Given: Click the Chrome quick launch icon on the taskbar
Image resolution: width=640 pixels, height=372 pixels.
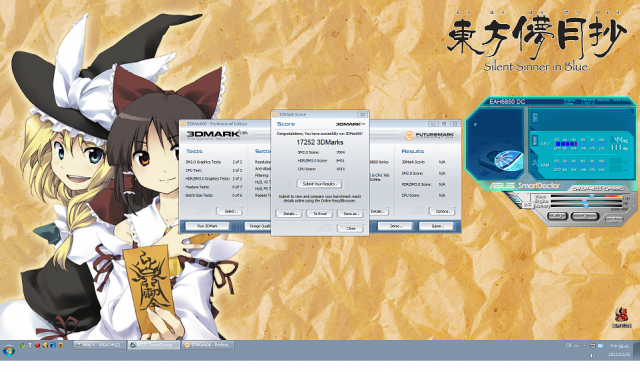Looking at the screenshot, I should [22, 345].
